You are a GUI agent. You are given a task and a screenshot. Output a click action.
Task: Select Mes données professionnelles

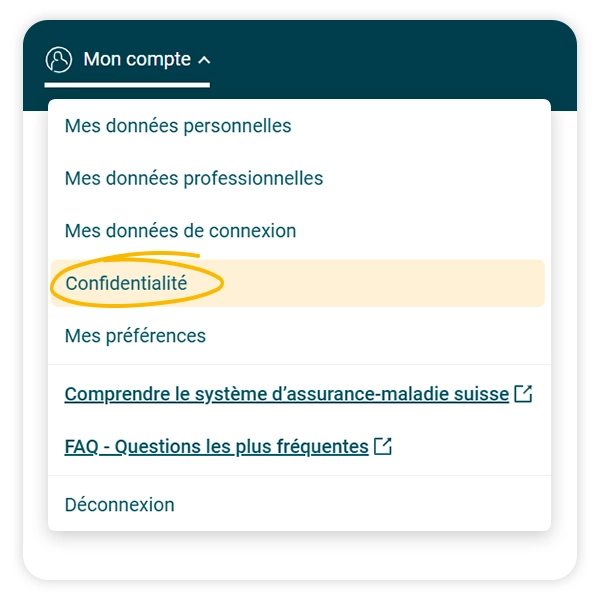(x=194, y=179)
